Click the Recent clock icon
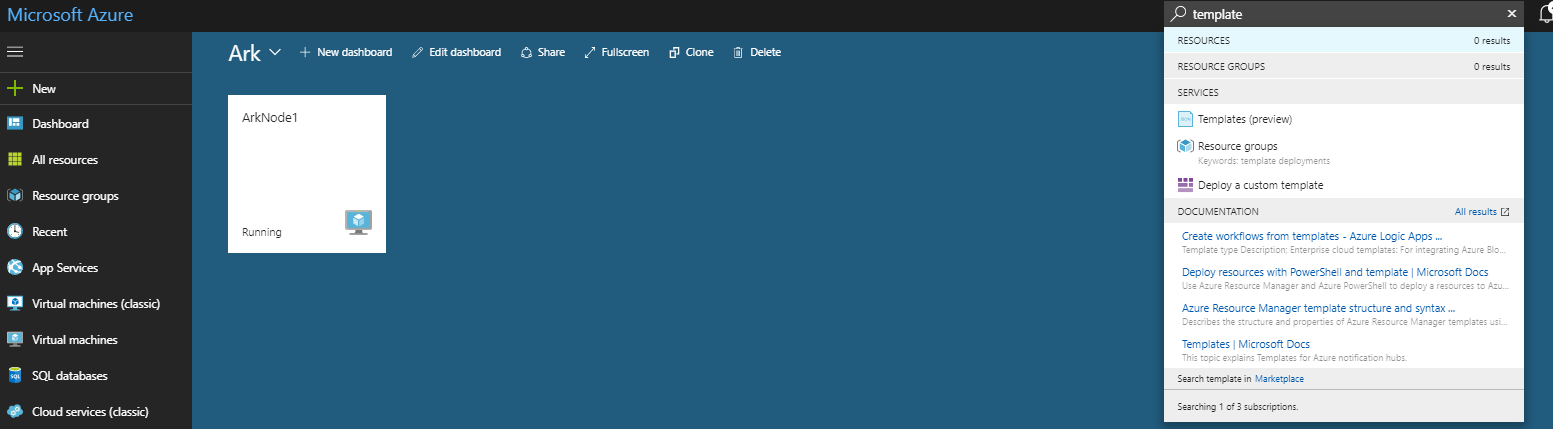The image size is (1553, 429). (x=15, y=231)
